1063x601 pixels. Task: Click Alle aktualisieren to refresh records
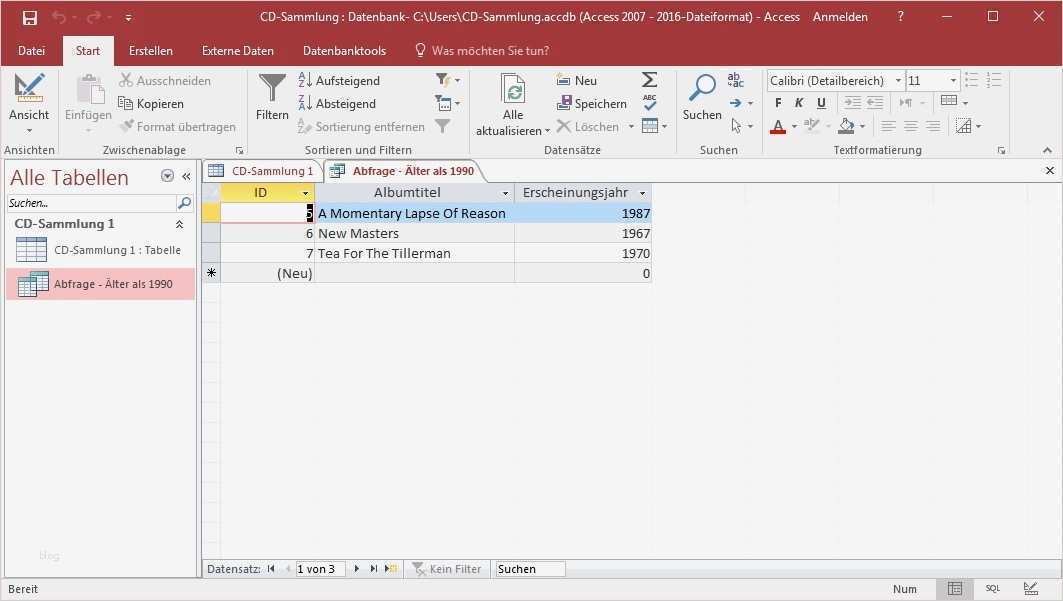pyautogui.click(x=513, y=103)
